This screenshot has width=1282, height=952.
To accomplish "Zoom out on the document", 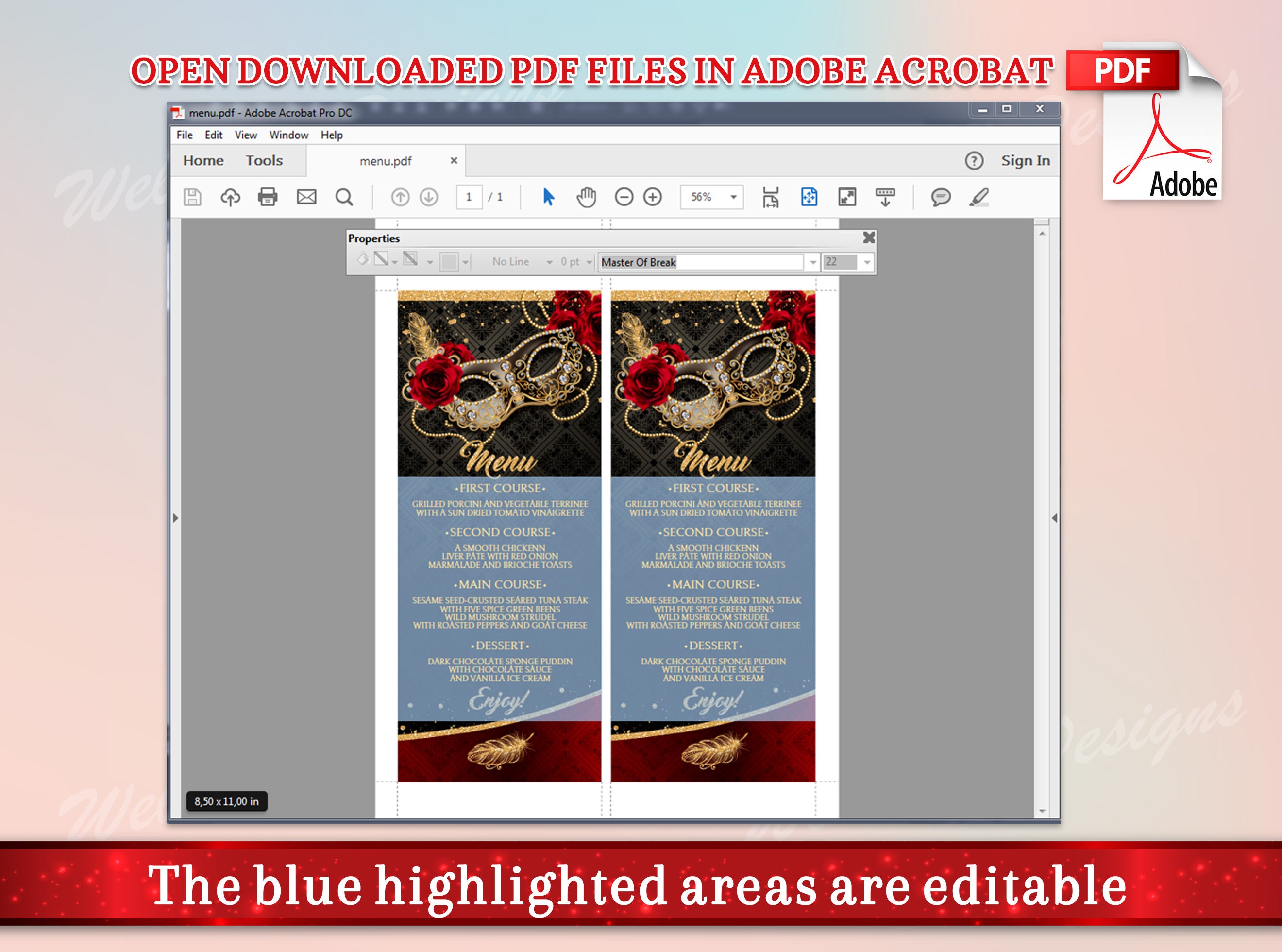I will [624, 197].
